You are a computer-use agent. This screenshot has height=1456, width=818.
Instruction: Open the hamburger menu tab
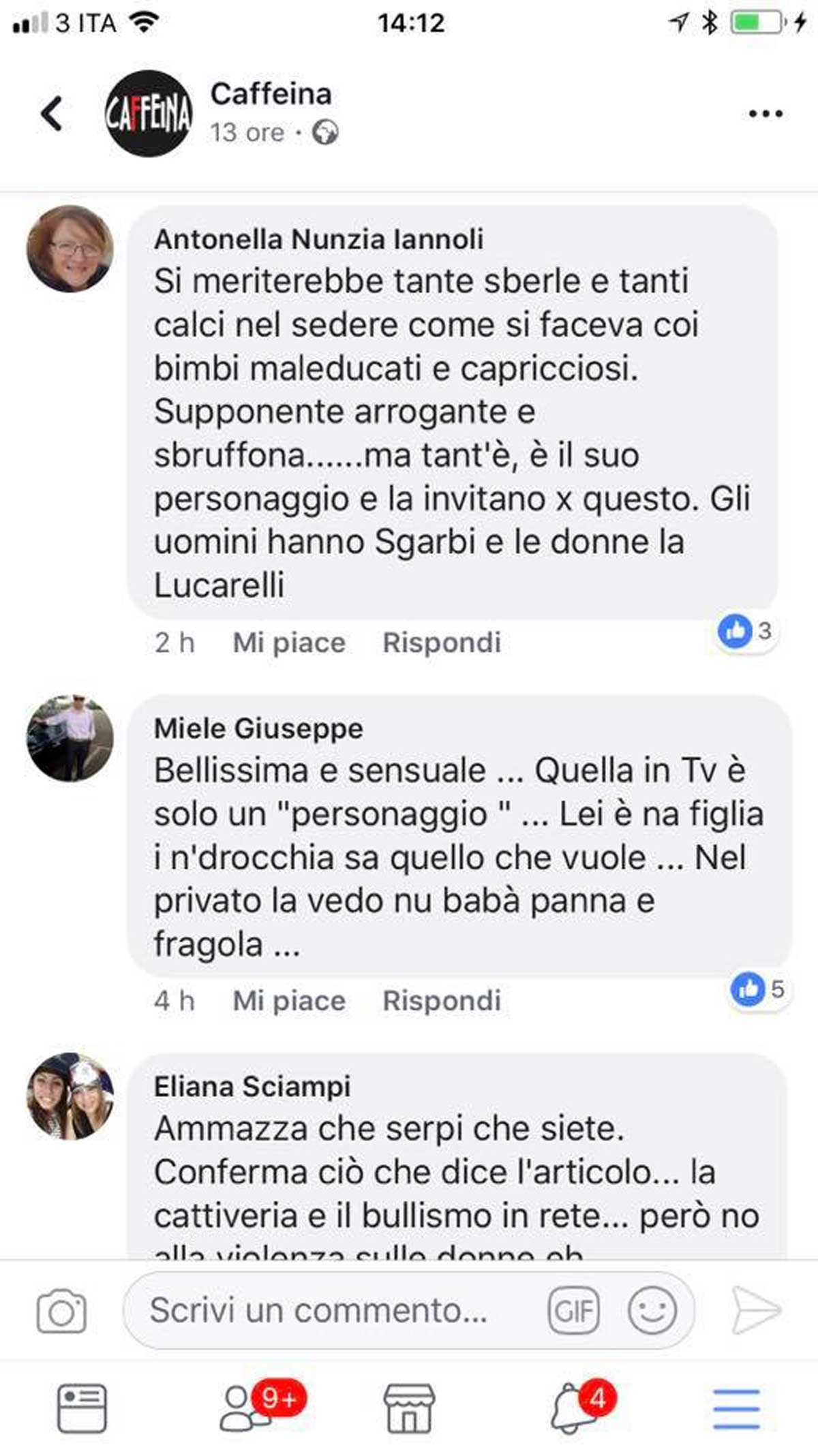[x=736, y=1408]
